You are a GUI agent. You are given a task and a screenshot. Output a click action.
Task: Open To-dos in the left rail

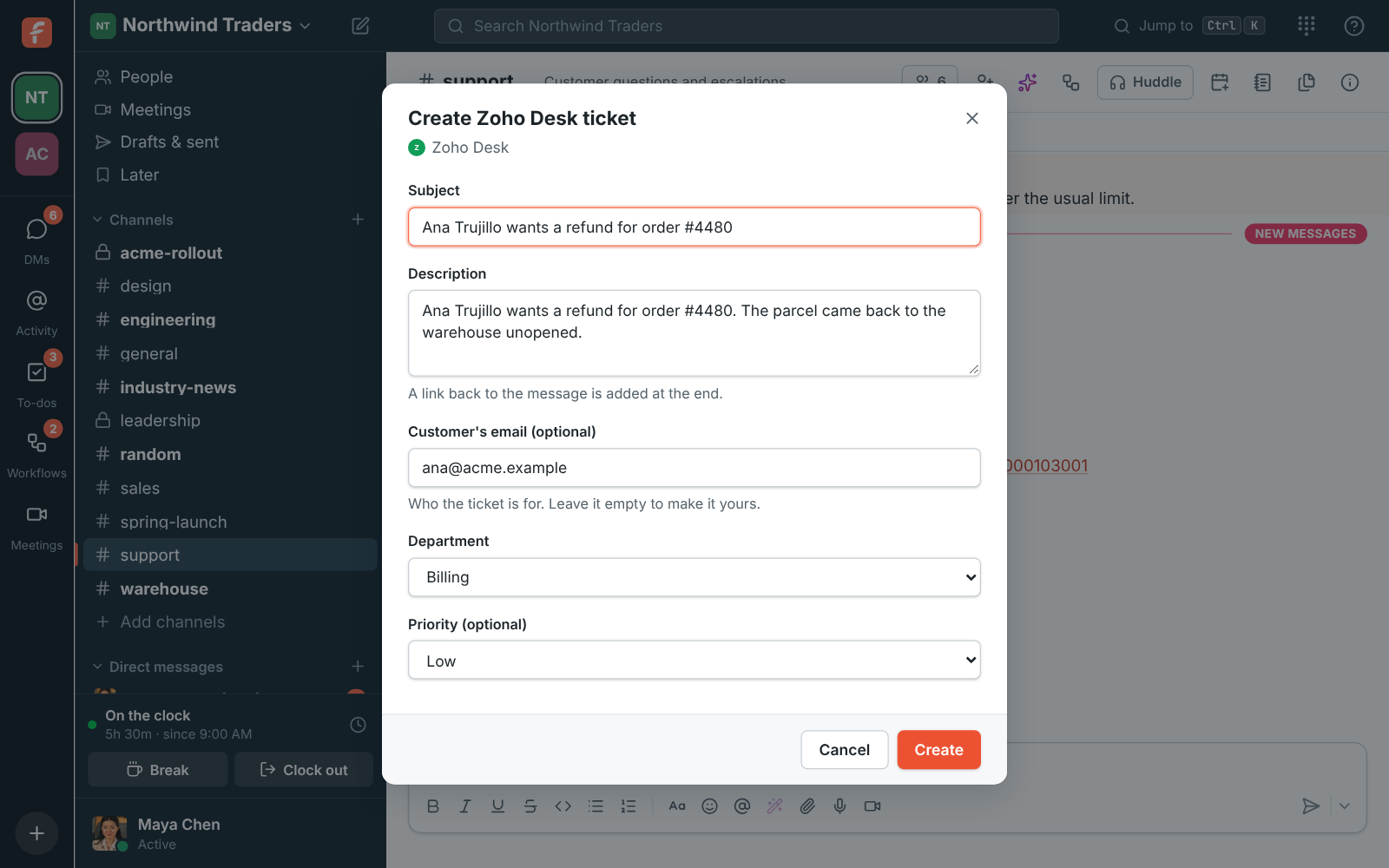(36, 385)
